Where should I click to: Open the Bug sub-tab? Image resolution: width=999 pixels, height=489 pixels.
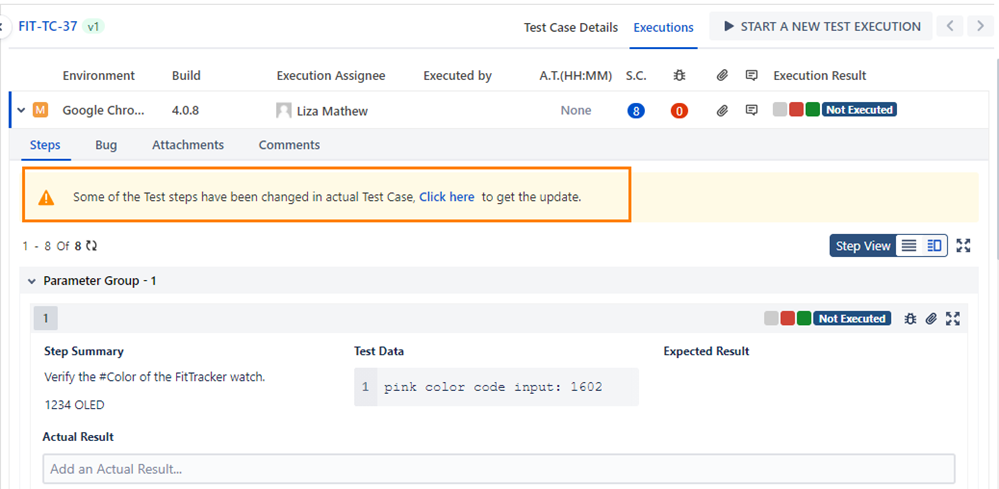click(106, 145)
